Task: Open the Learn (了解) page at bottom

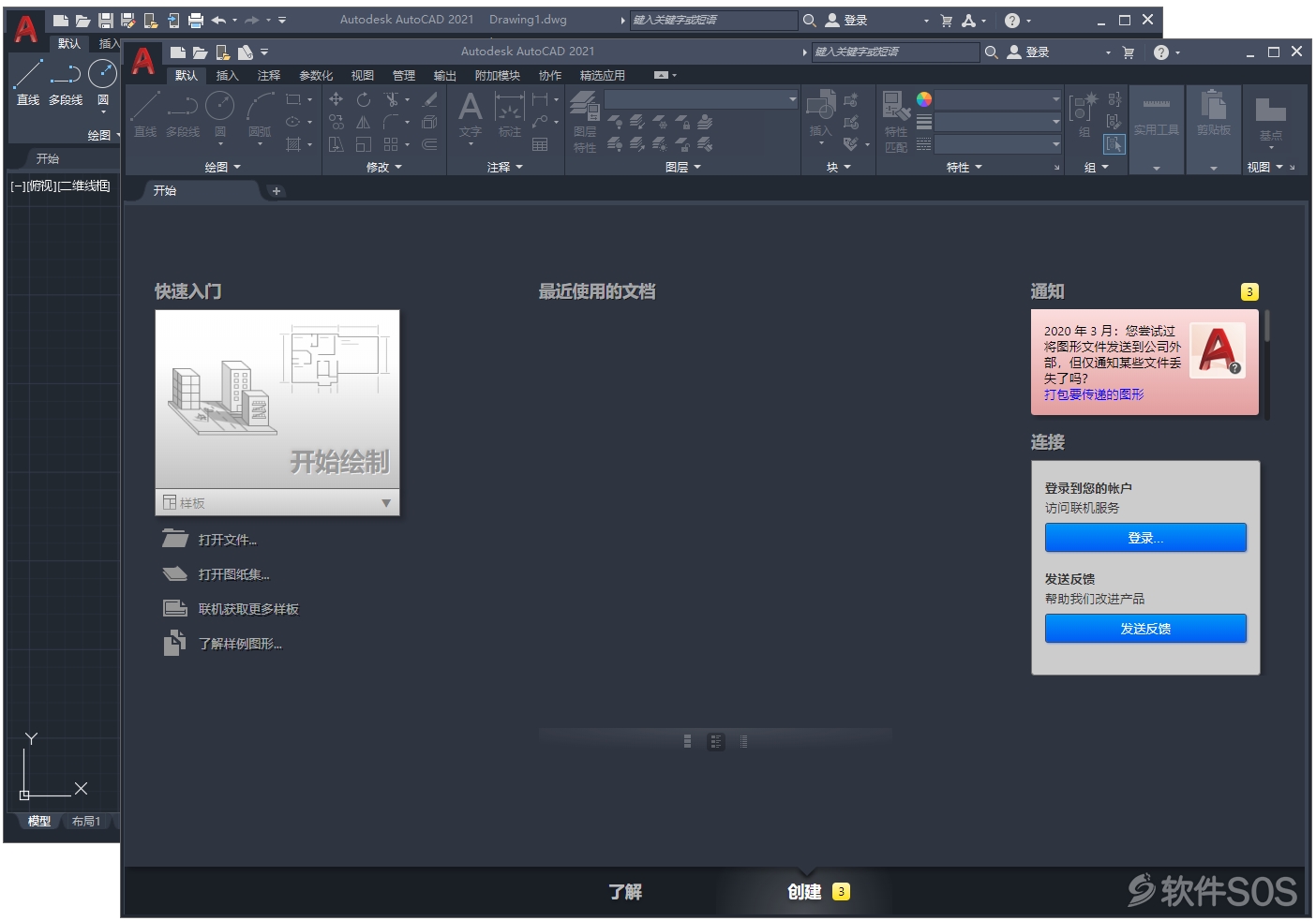Action: 625,892
